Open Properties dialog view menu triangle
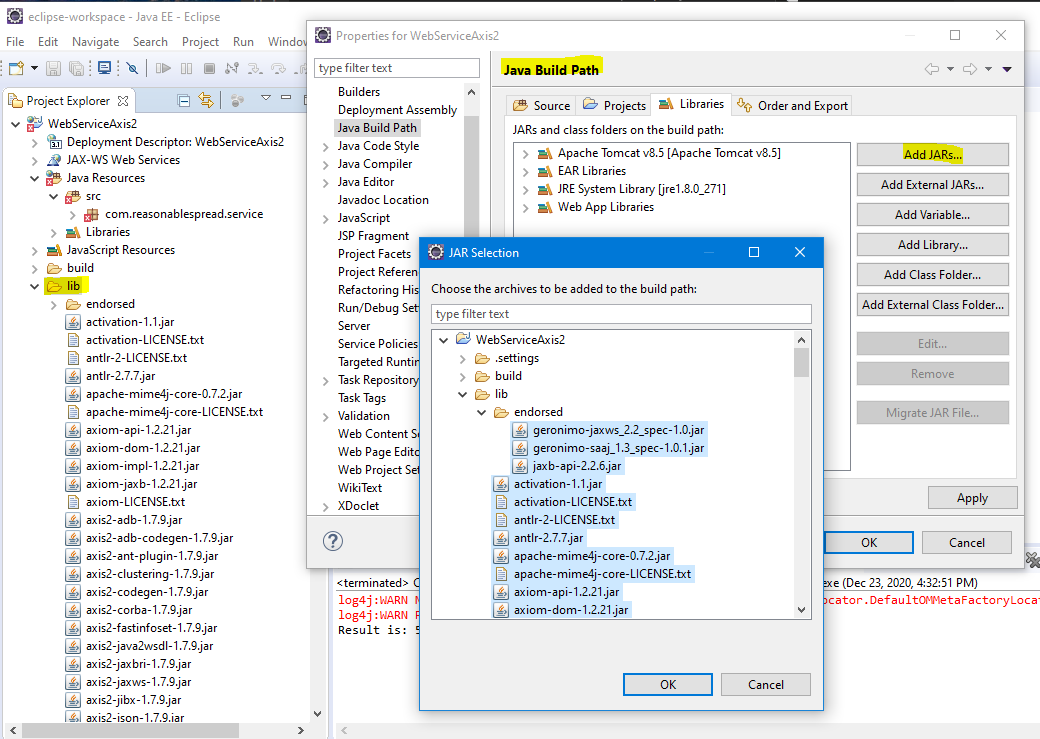This screenshot has height=739, width=1040. click(x=1007, y=69)
